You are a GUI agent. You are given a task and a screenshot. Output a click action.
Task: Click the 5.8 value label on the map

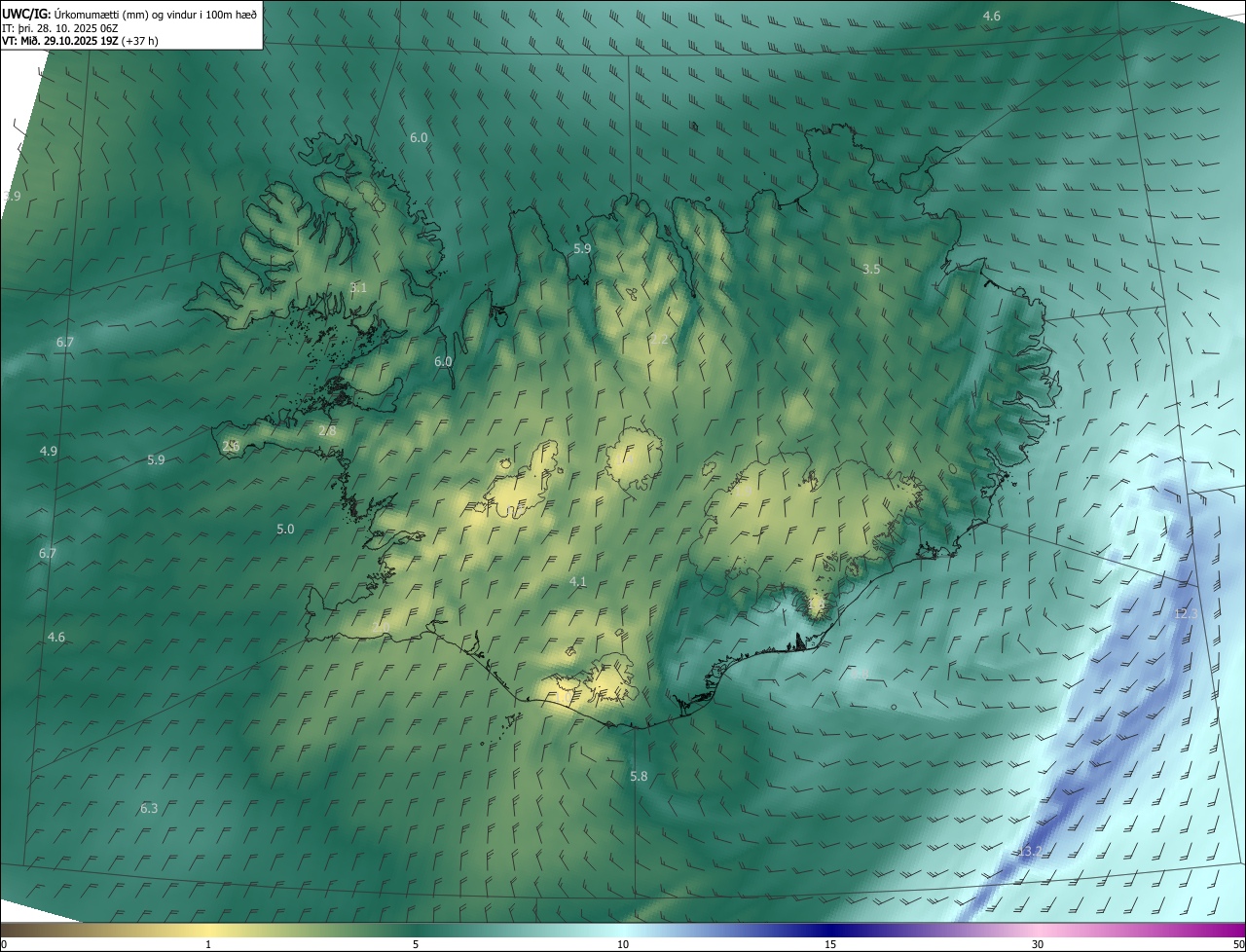pyautogui.click(x=639, y=776)
